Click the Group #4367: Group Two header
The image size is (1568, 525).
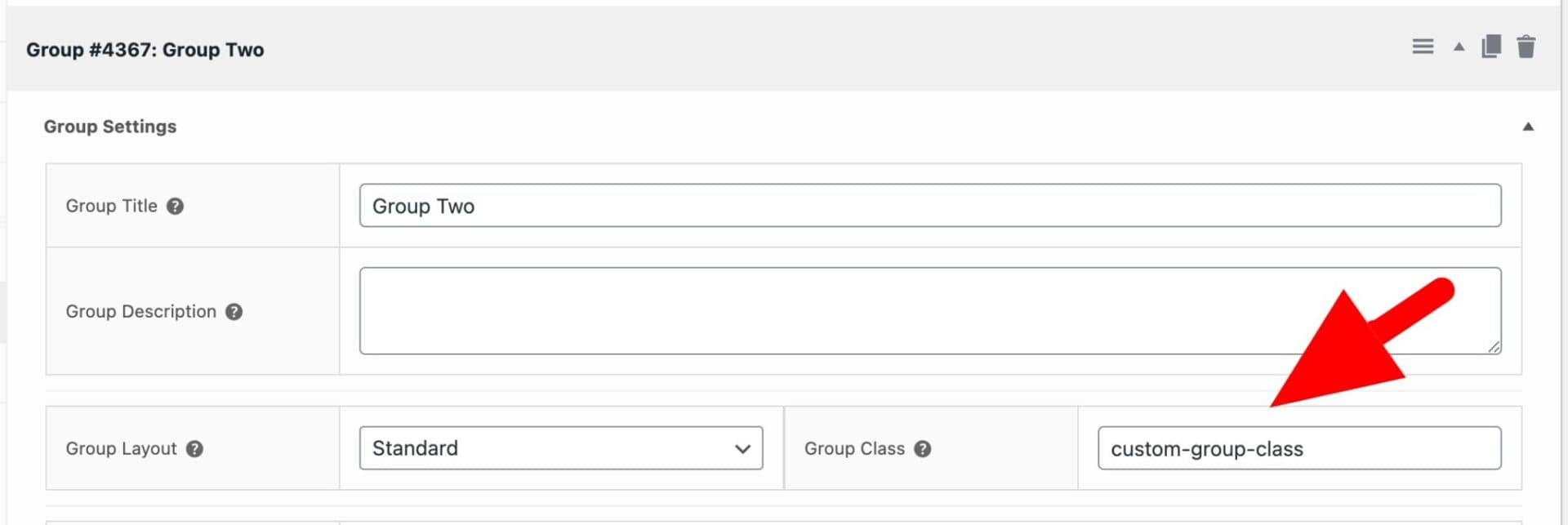pyautogui.click(x=145, y=49)
